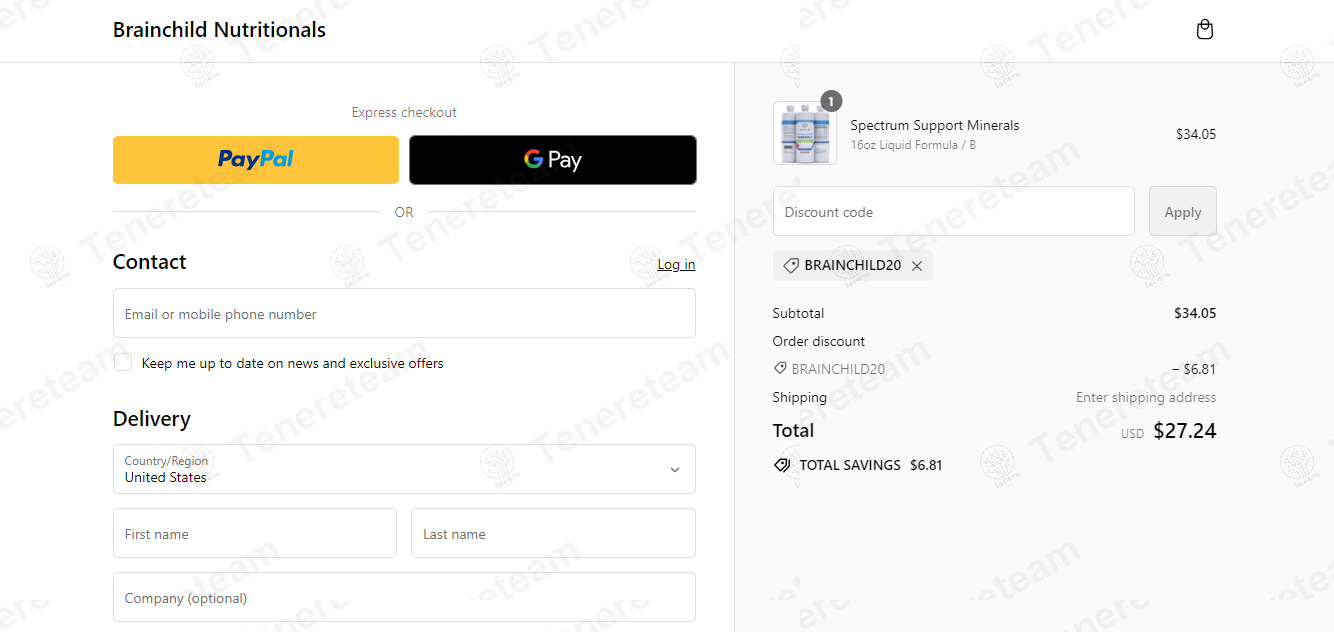Click the Total Savings tag icon
The height and width of the screenshot is (632, 1334).
pyautogui.click(x=782, y=465)
